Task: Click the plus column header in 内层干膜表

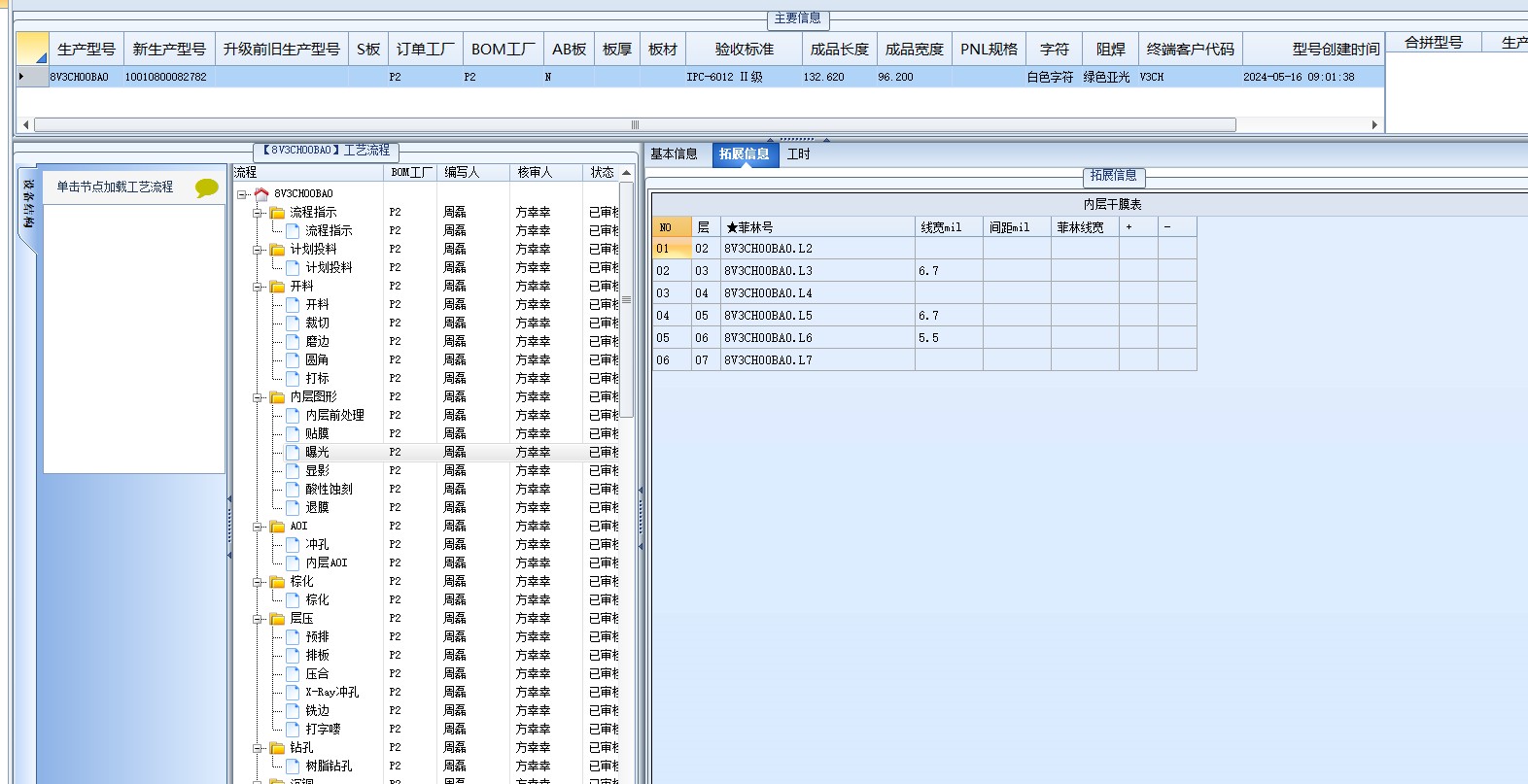Action: (1138, 227)
